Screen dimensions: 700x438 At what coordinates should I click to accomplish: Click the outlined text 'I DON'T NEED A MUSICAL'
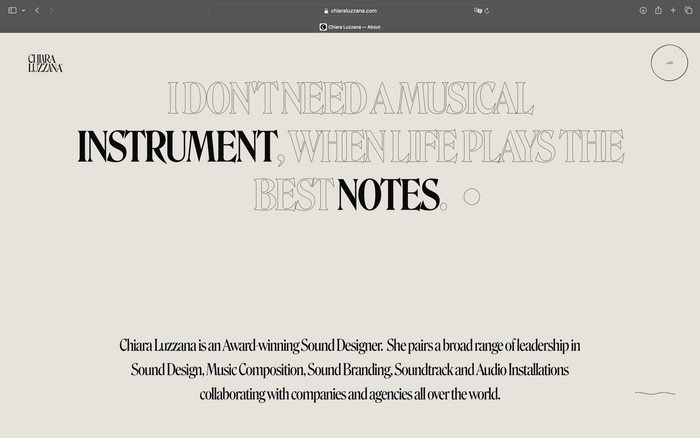tap(351, 98)
